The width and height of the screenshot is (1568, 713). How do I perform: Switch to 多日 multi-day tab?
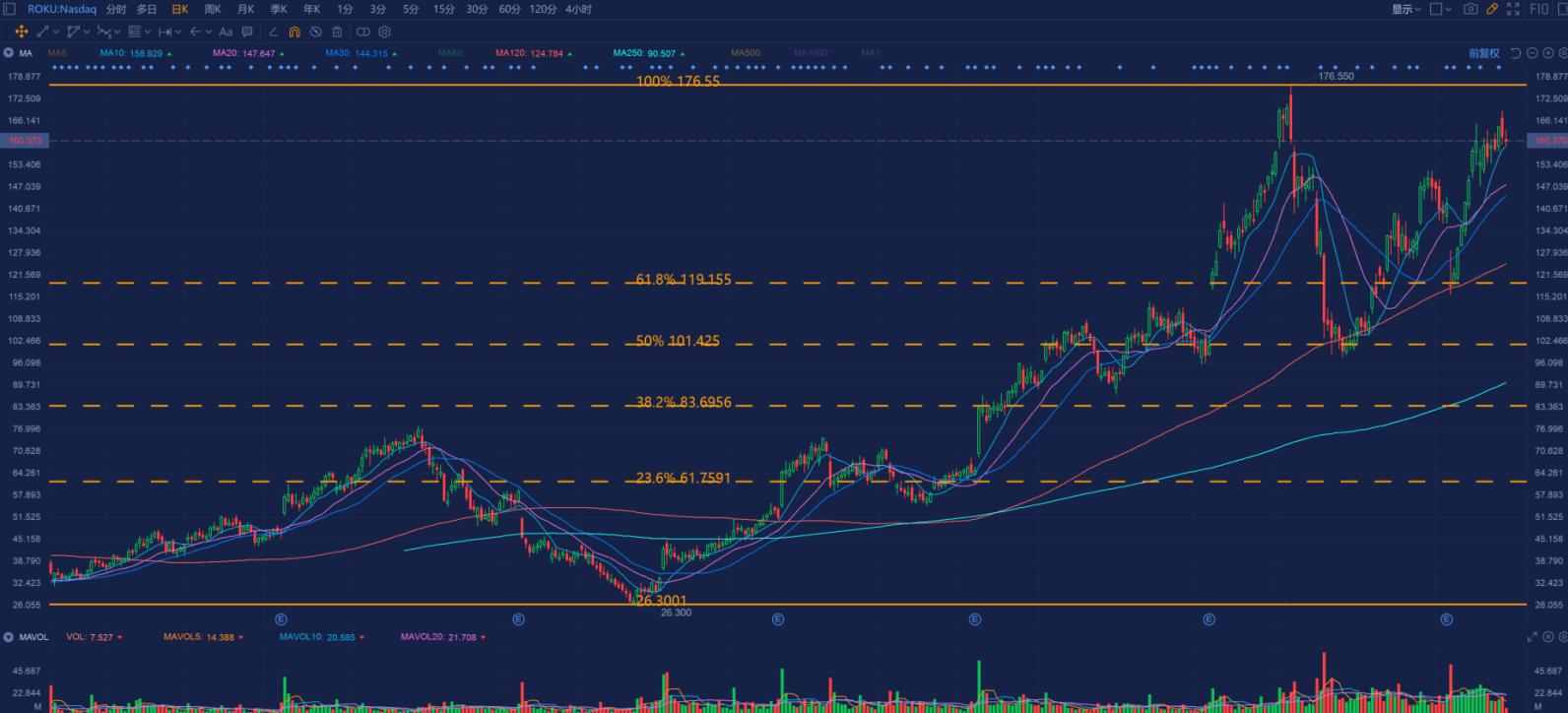pos(148,9)
